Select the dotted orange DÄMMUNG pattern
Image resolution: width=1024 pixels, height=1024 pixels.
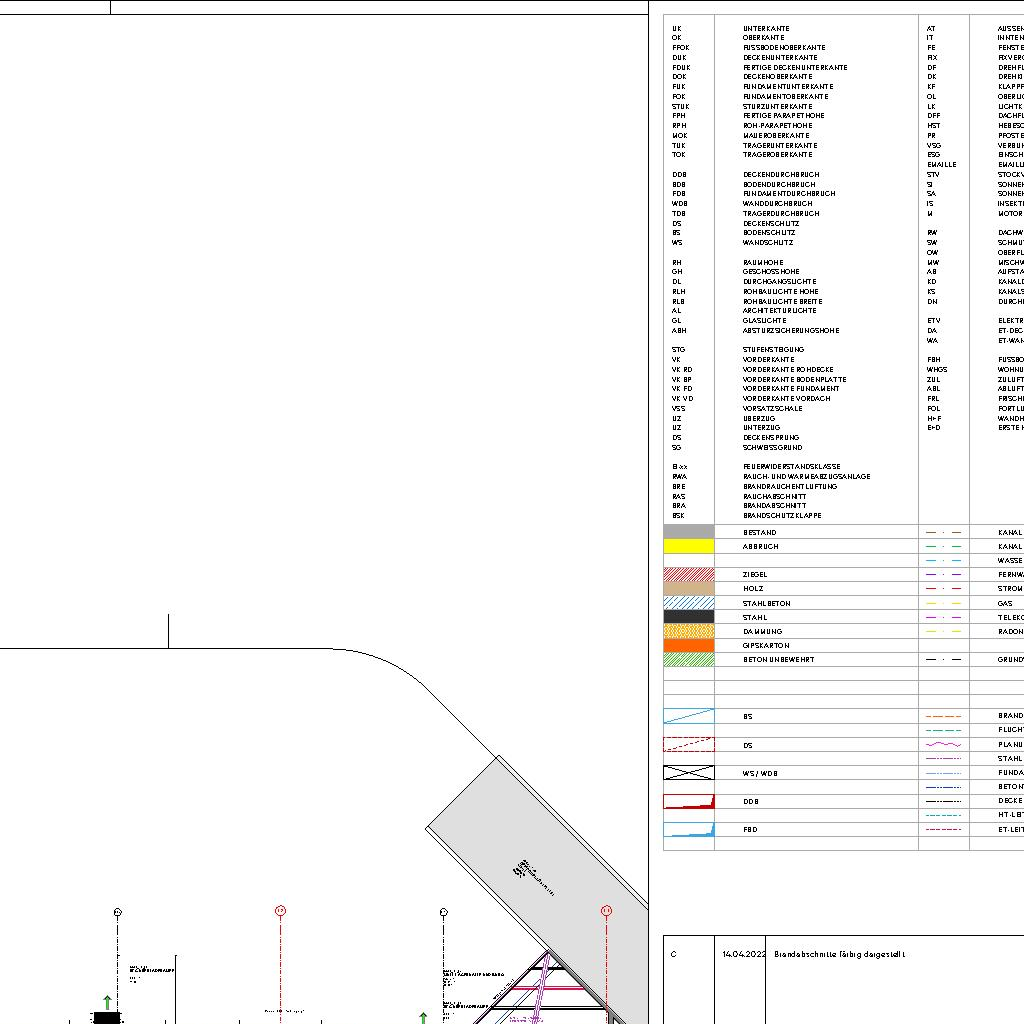(x=689, y=631)
